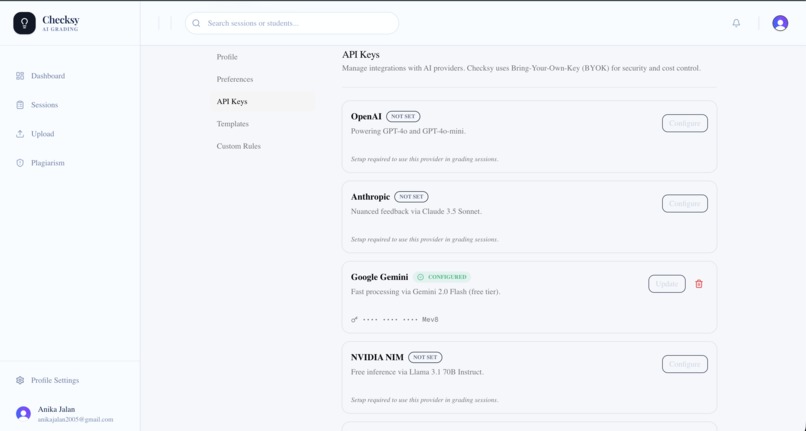This screenshot has height=431, width=806.
Task: Click 'Nuanced feedback via Claude 3.5 Sonnet' text
Action: 416,211
